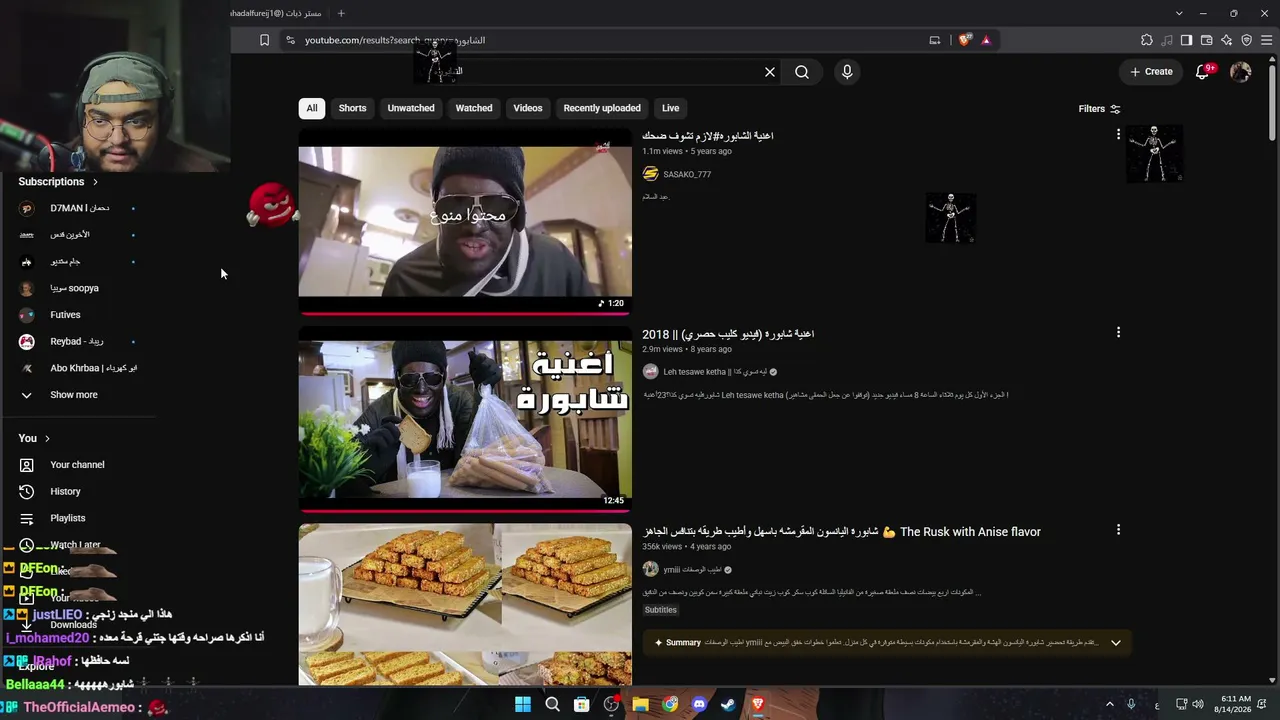Open the 1:20 video thumbnail
The width and height of the screenshot is (1280, 720).
465,221
